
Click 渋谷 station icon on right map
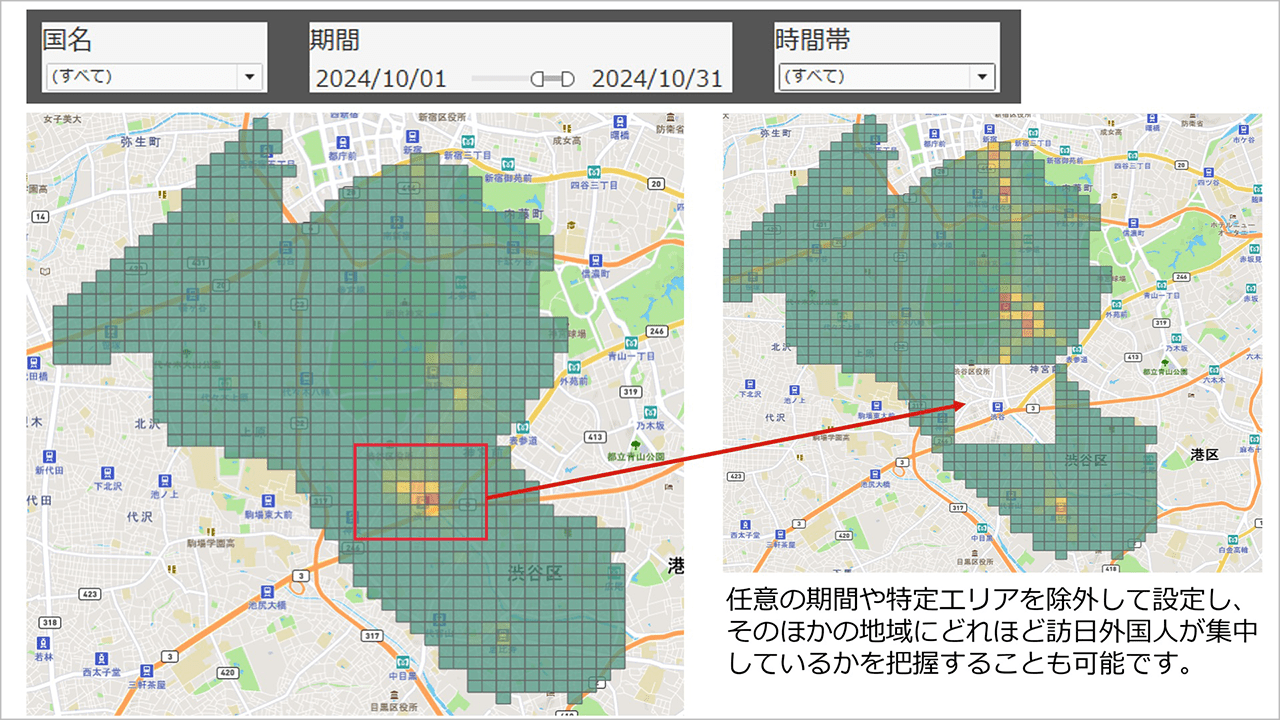[x=996, y=406]
